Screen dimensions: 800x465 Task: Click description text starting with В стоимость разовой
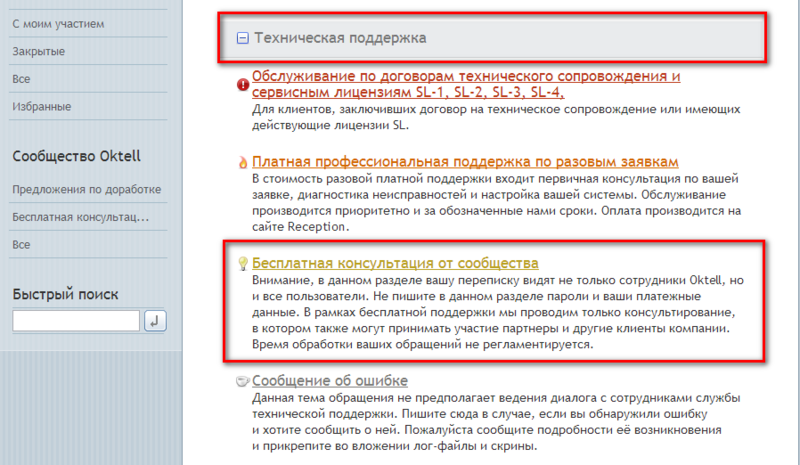click(x=496, y=203)
